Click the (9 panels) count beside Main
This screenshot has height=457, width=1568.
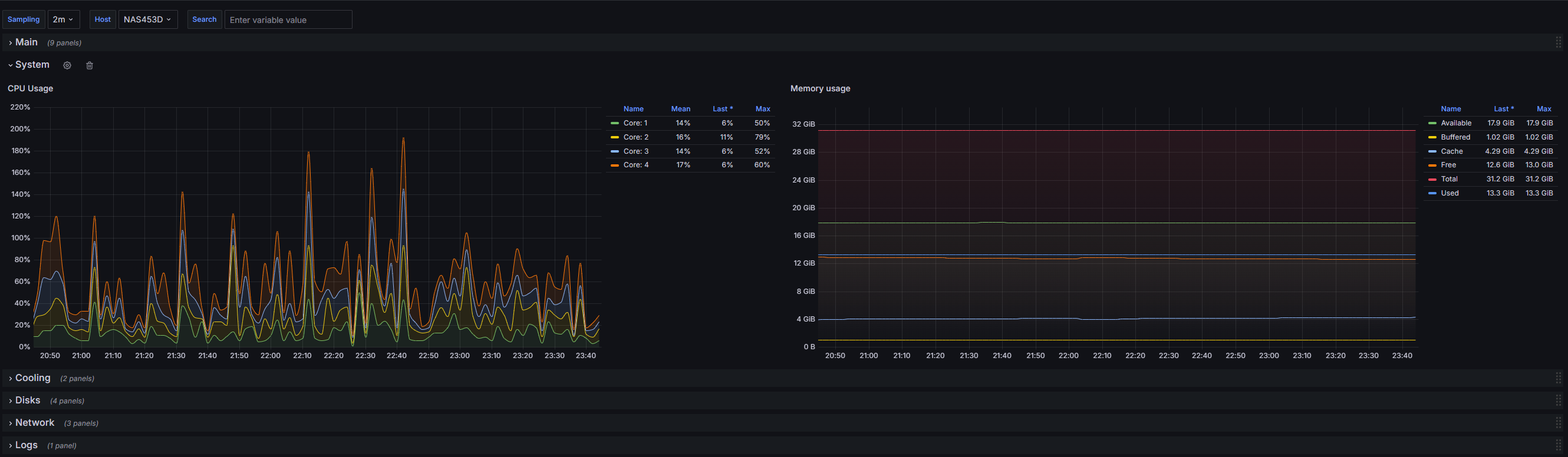coord(64,43)
